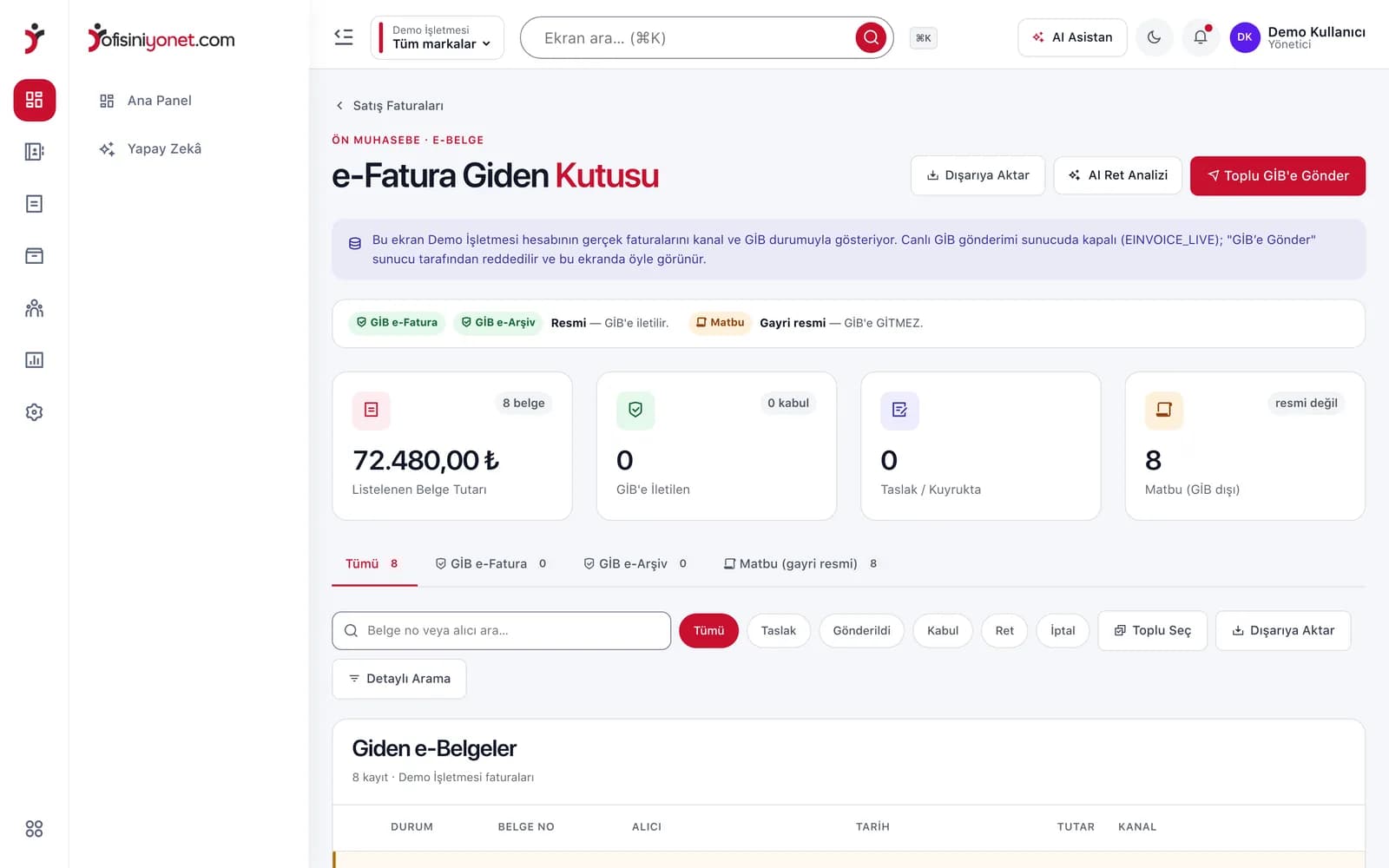1389x868 pixels.
Task: Click the DK user avatar
Action: pos(1244,37)
